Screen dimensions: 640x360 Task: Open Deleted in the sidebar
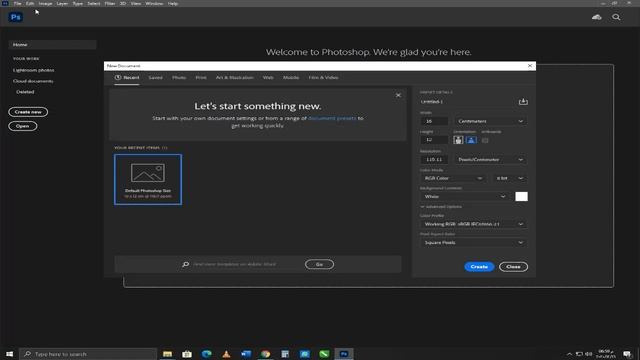tap(25, 92)
